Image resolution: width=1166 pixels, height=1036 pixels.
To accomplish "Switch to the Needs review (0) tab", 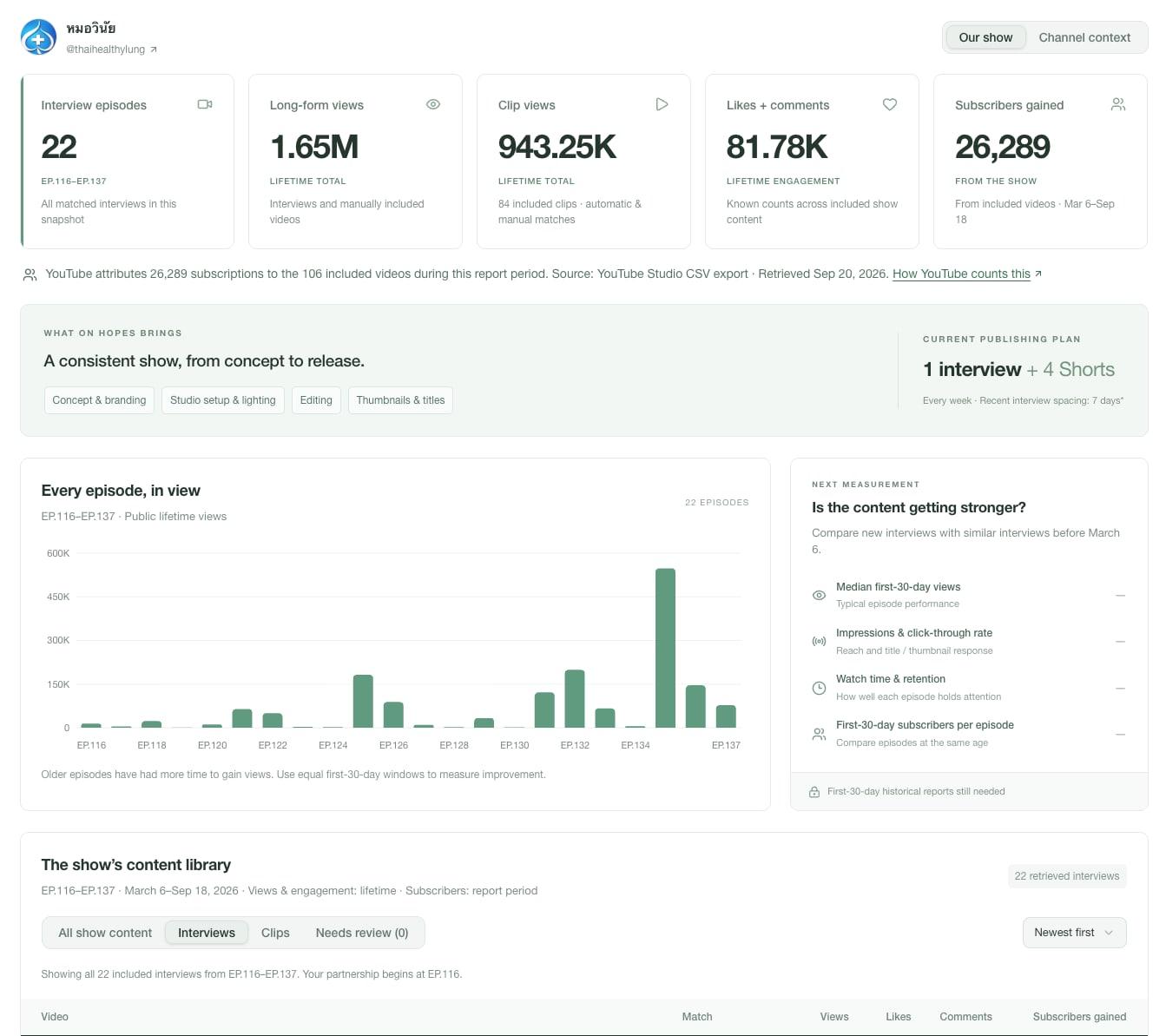I will [362, 933].
